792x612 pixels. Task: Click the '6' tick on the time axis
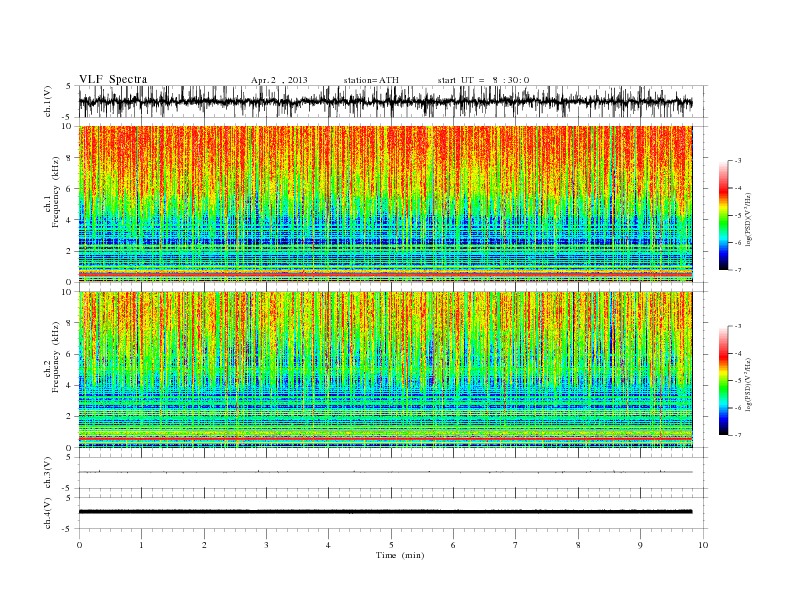tap(453, 545)
